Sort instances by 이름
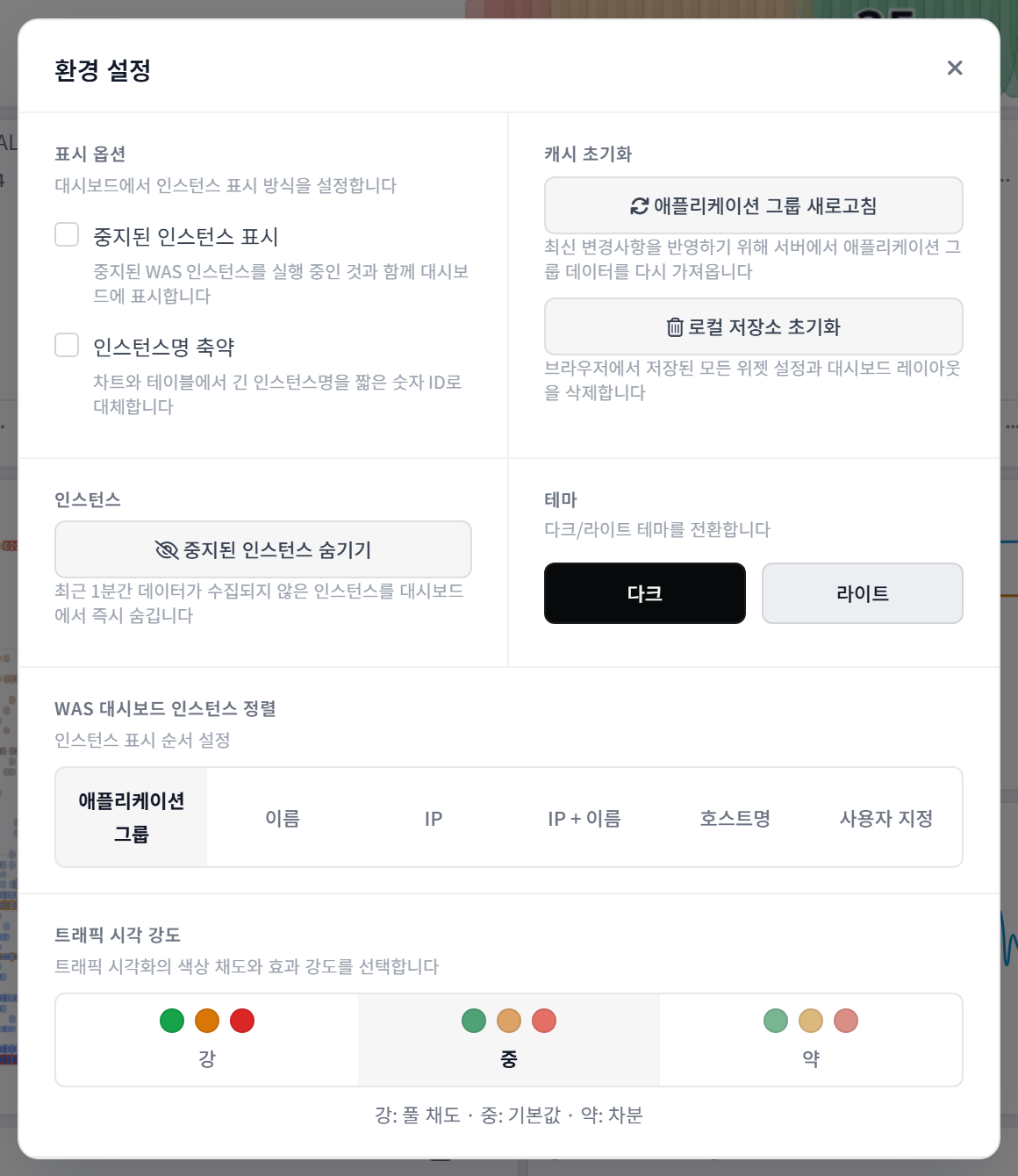This screenshot has height=1176, width=1018. [x=283, y=817]
